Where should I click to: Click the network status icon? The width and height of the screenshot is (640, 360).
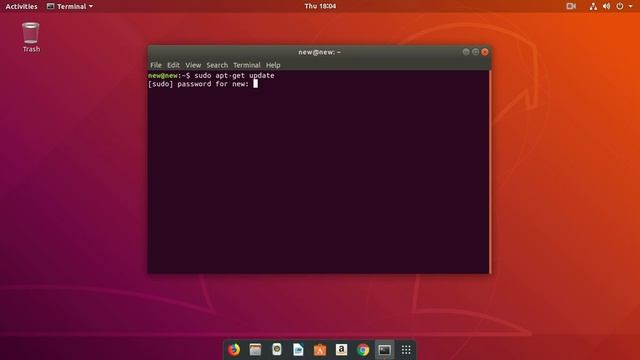coord(593,6)
